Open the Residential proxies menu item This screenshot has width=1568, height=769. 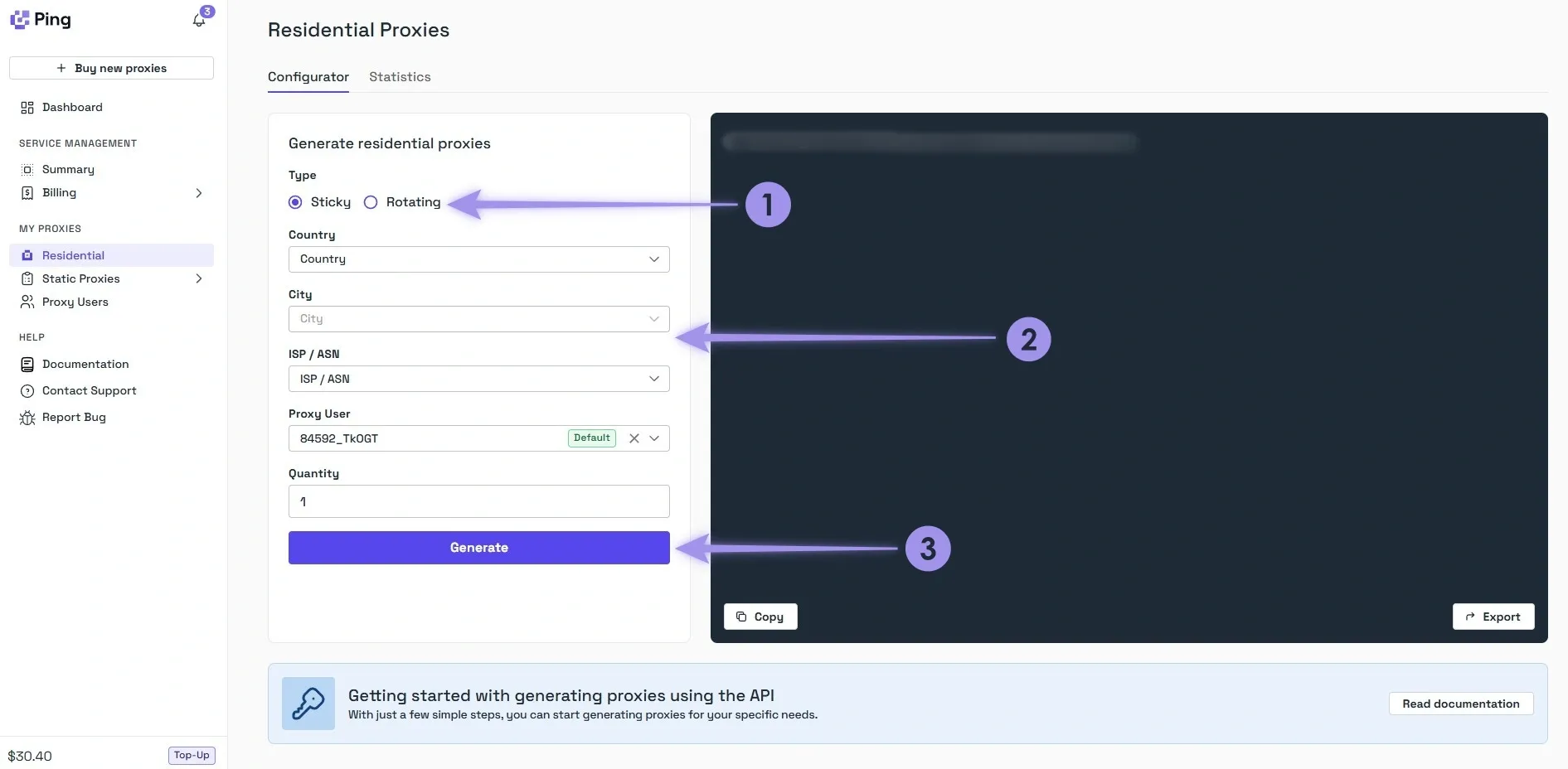pyautogui.click(x=111, y=255)
